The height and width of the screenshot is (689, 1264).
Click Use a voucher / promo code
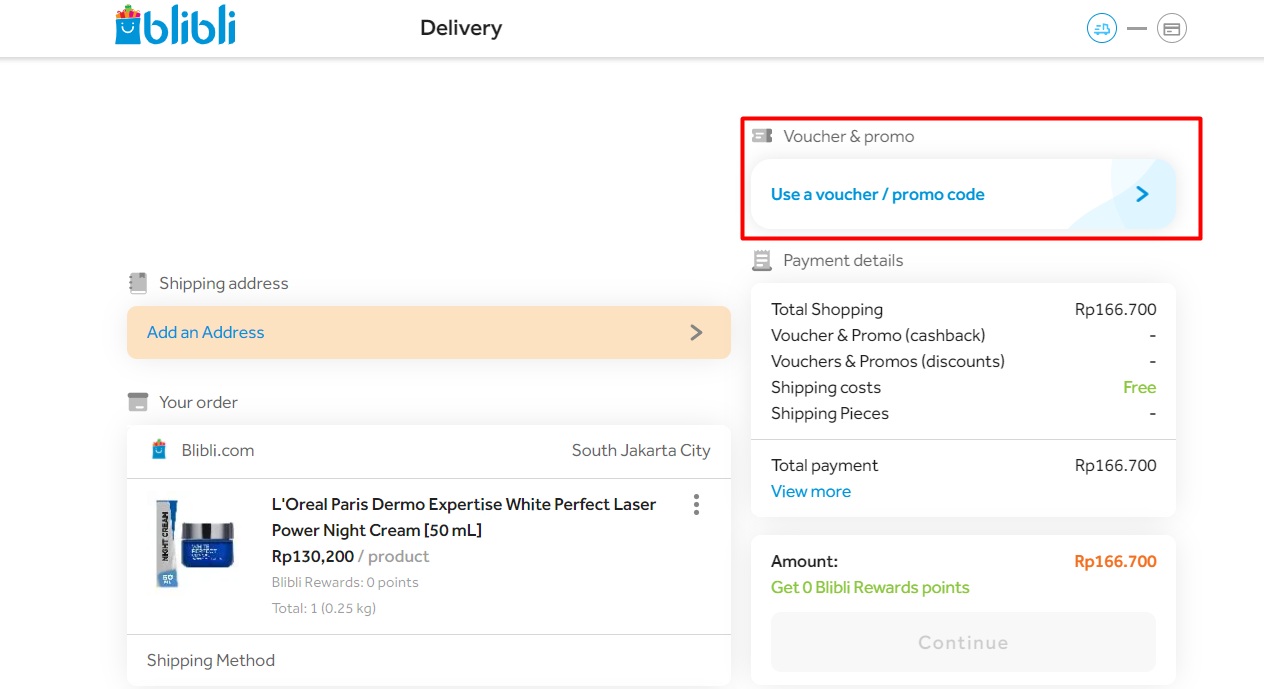[x=877, y=194]
